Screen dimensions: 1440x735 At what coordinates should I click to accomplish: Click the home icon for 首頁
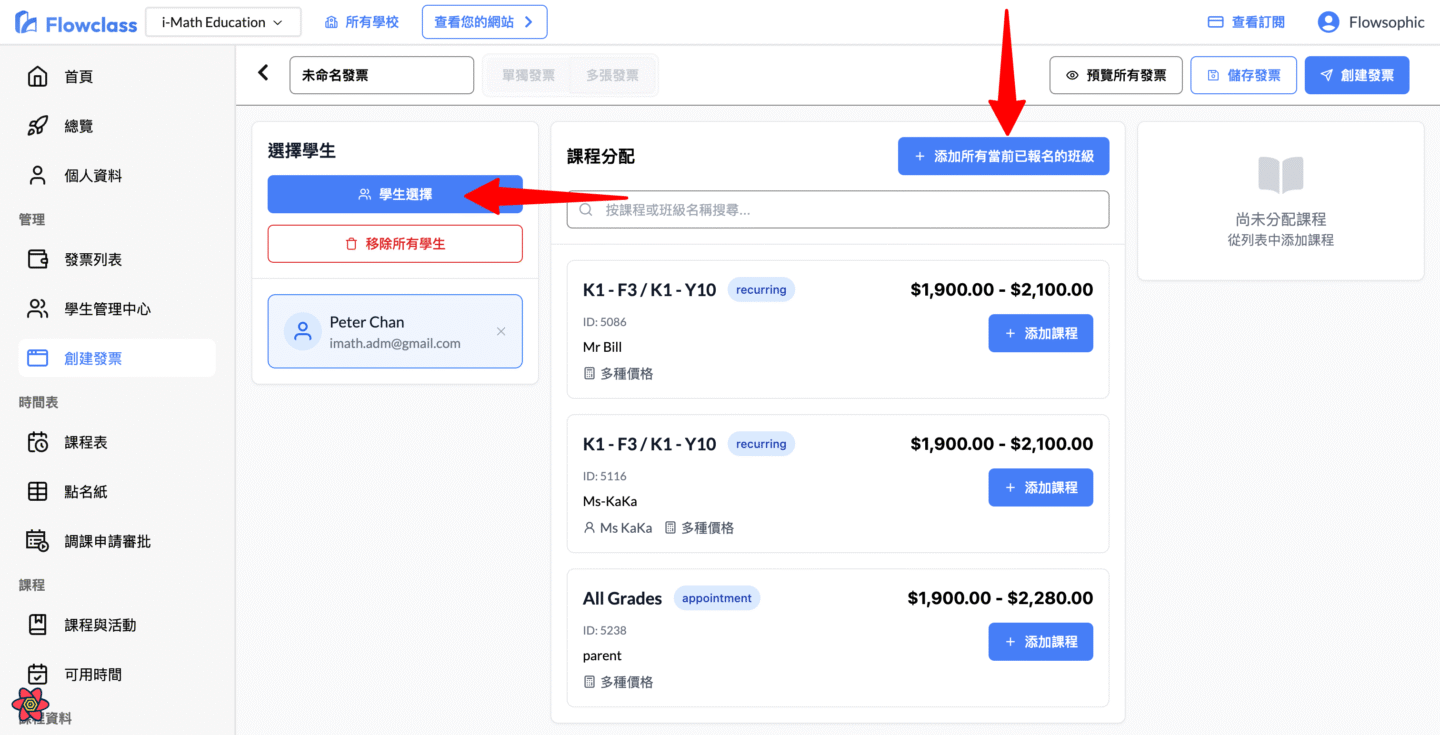pos(37,77)
